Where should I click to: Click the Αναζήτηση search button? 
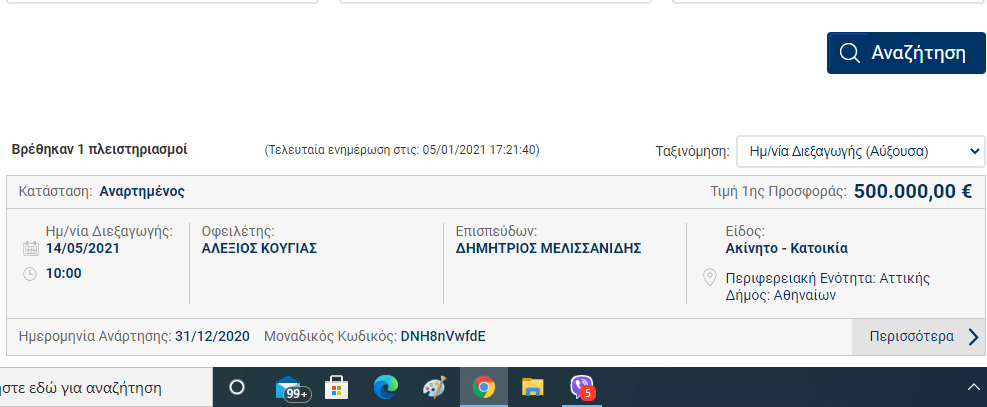point(906,53)
